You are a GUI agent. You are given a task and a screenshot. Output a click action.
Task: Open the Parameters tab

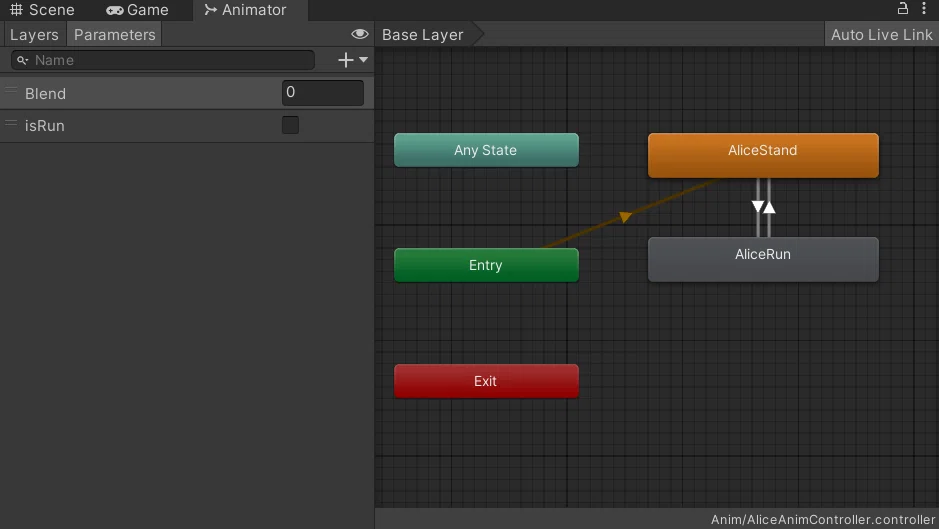tap(114, 35)
